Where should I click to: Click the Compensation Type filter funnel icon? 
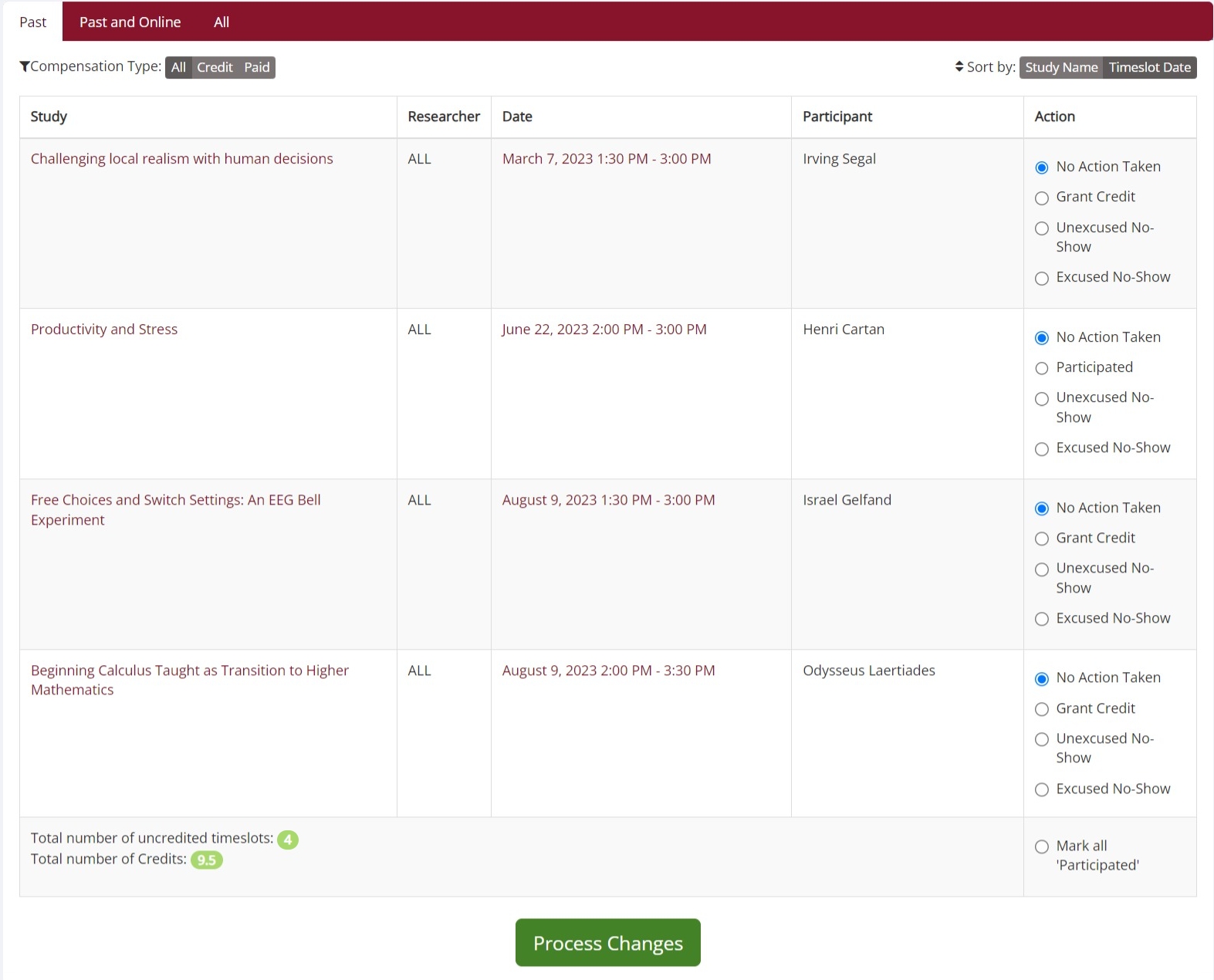pyautogui.click(x=25, y=66)
